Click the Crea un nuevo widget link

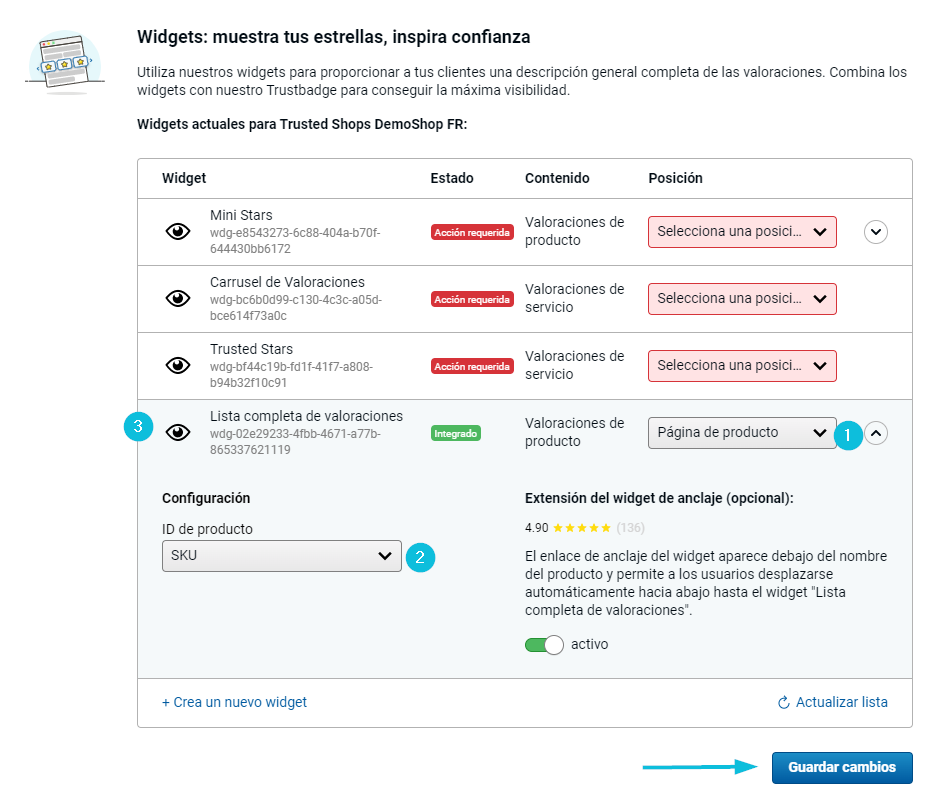(x=234, y=702)
